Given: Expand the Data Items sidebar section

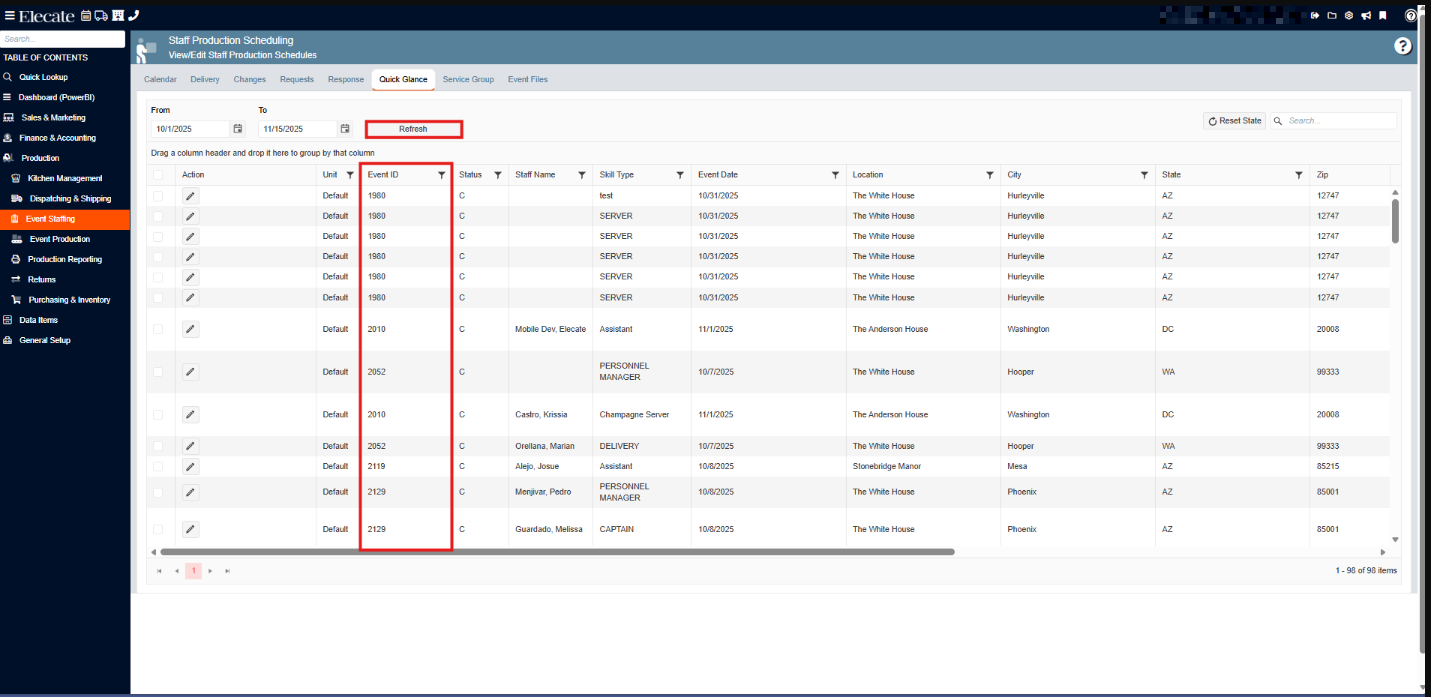Looking at the screenshot, I should click(x=38, y=320).
